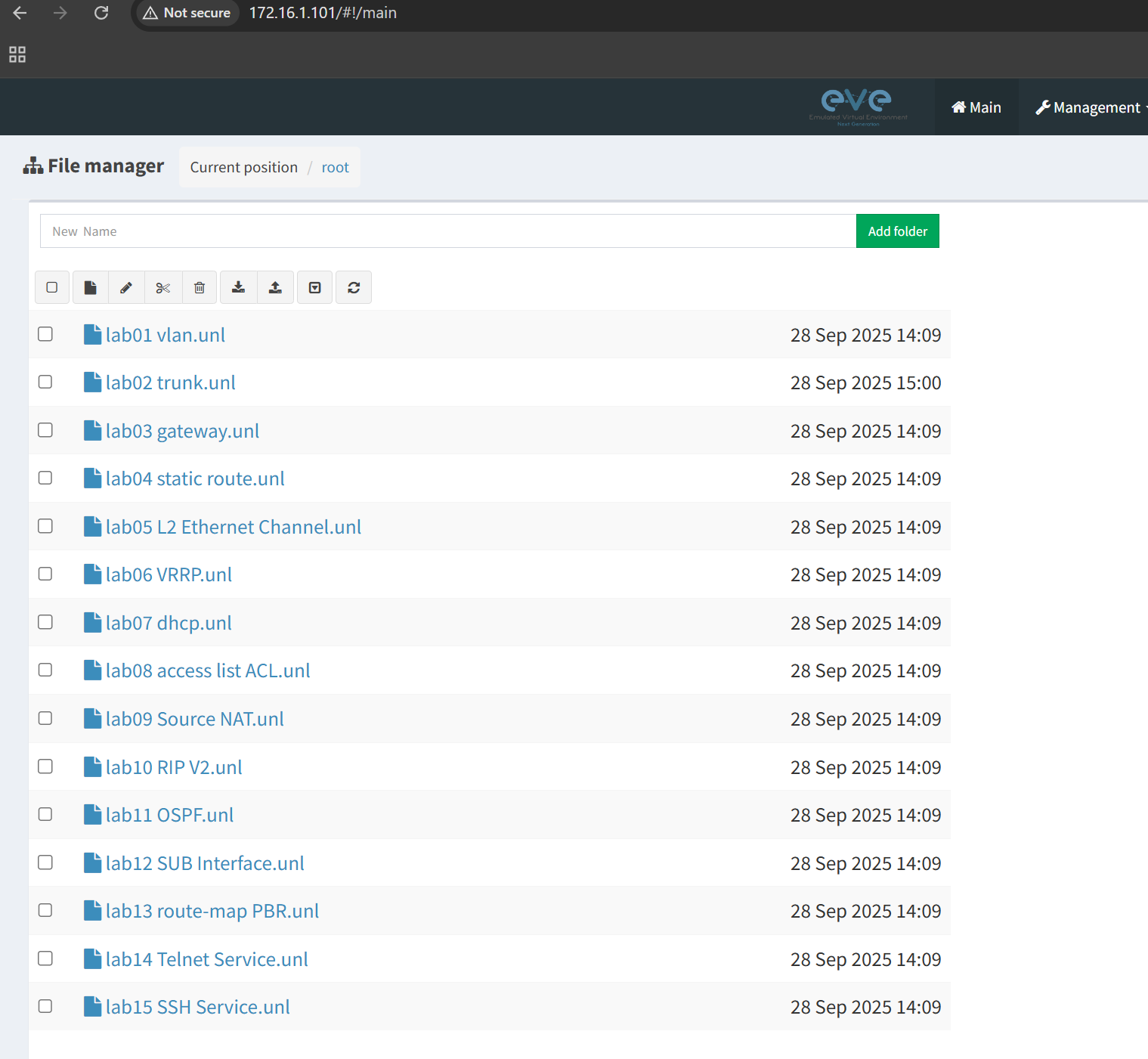The width and height of the screenshot is (1148, 1059).
Task: Click the export download icon
Action: pos(238,287)
